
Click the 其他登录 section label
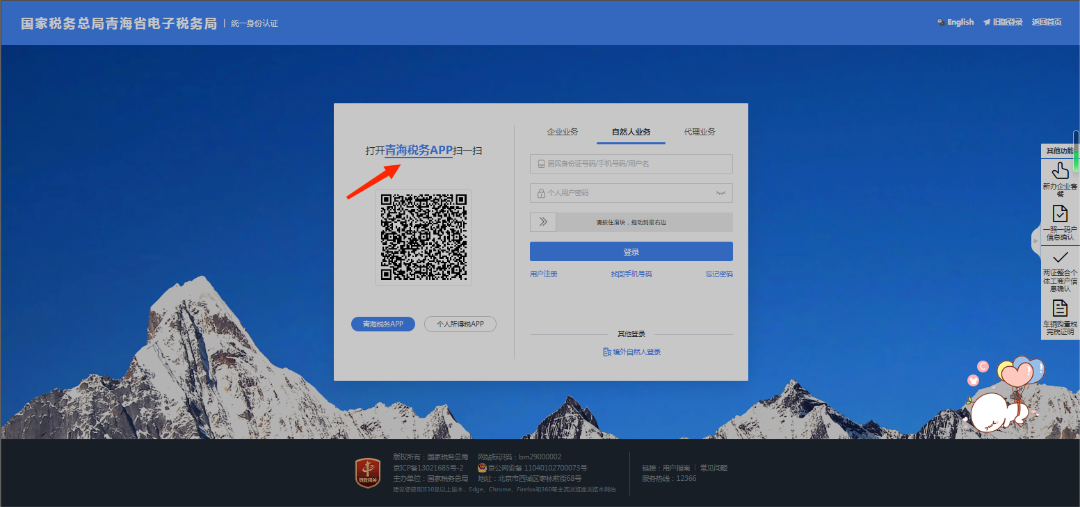631,334
